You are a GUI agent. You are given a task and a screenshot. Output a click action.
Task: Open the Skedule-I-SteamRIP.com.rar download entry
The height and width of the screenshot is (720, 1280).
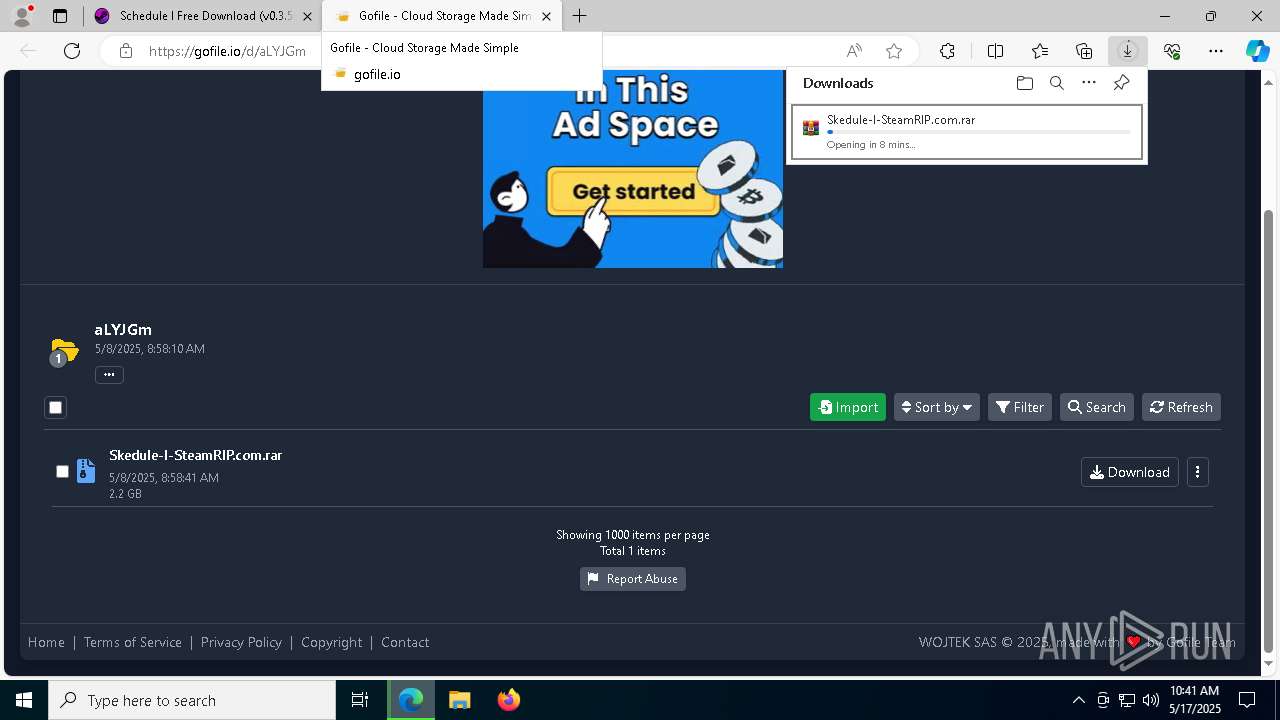pos(967,132)
